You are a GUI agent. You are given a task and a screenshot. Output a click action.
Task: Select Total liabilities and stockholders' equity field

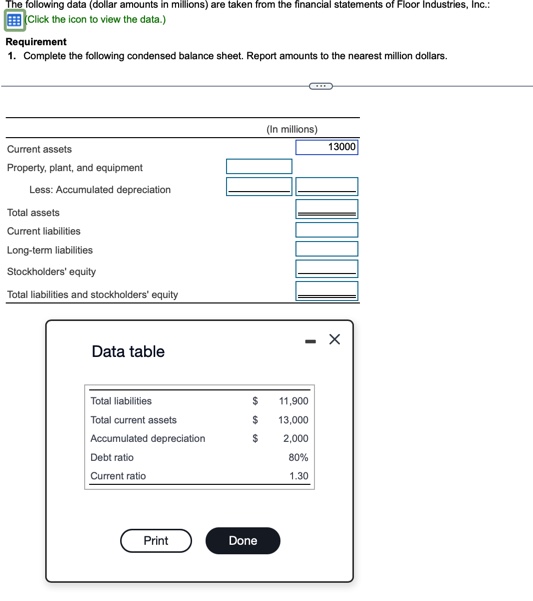326,291
